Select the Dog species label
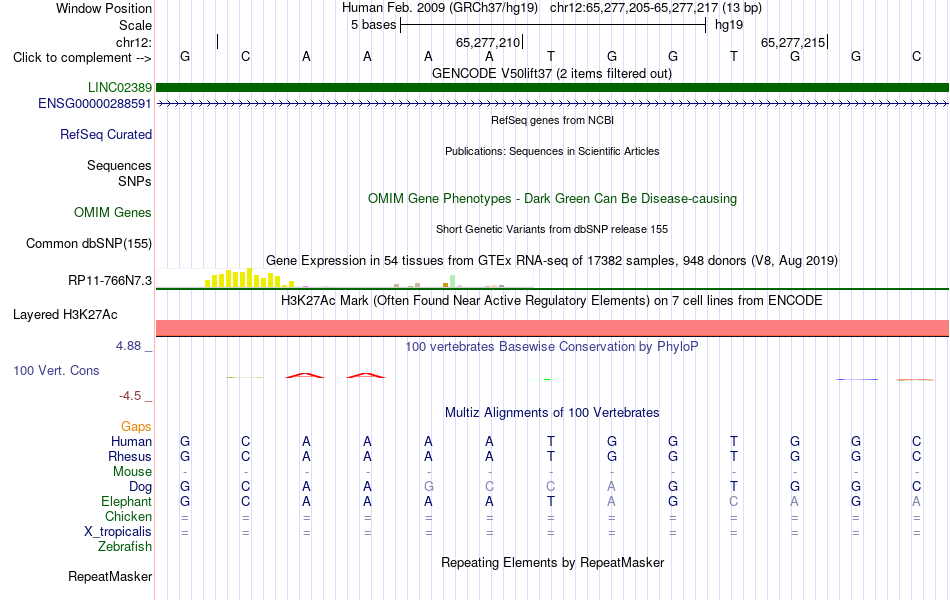Image resolution: width=950 pixels, height=600 pixels. [x=141, y=487]
